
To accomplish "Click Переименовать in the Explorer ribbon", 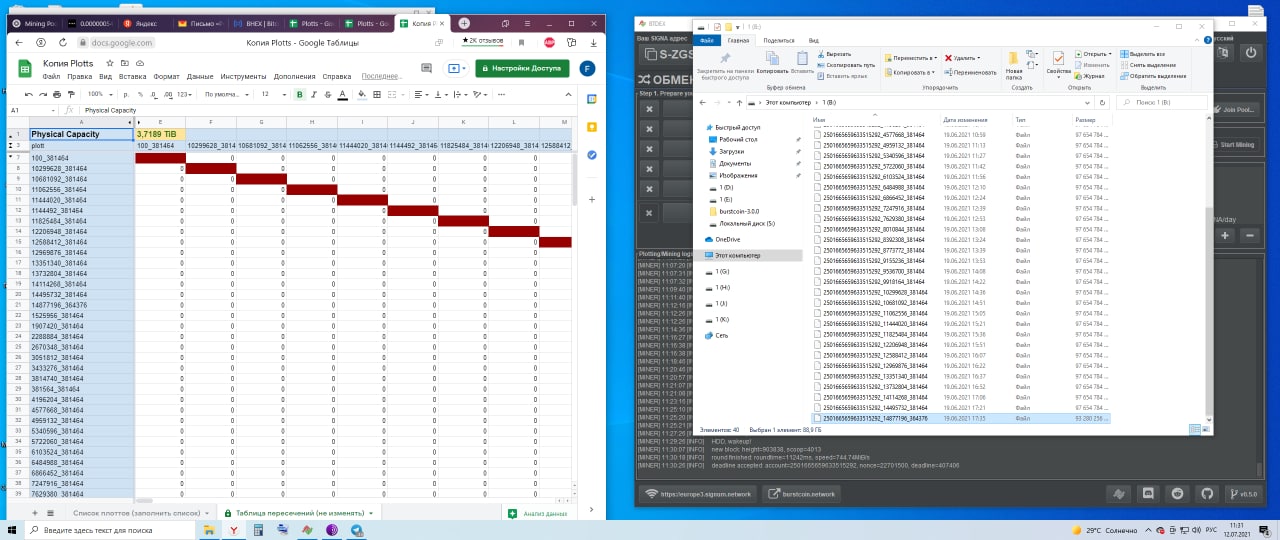I will (x=970, y=72).
